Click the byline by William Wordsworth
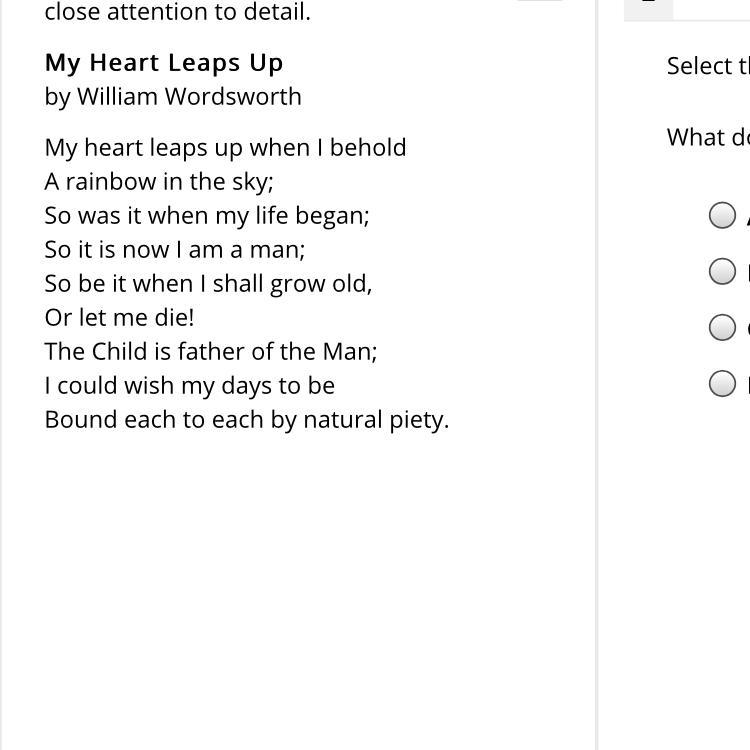 pyautogui.click(x=173, y=97)
